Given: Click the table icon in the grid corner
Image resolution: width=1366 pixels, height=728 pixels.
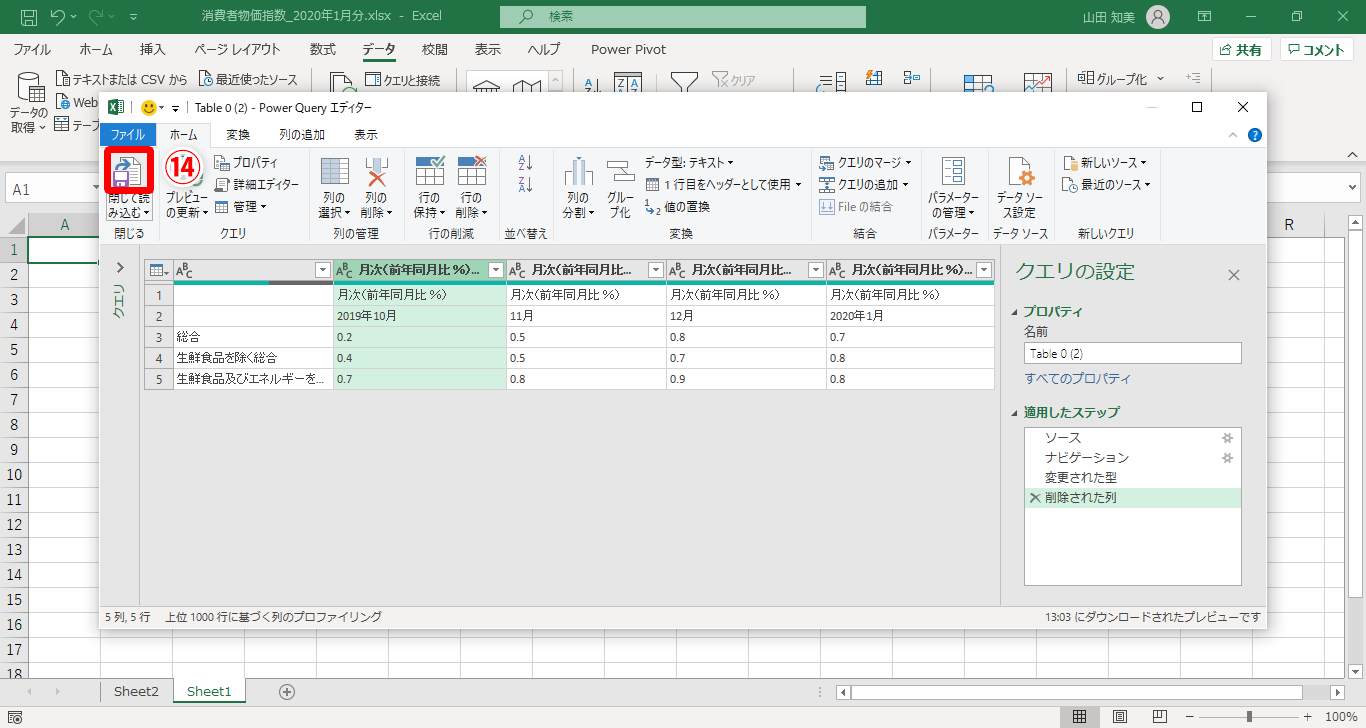Looking at the screenshot, I should point(157,270).
